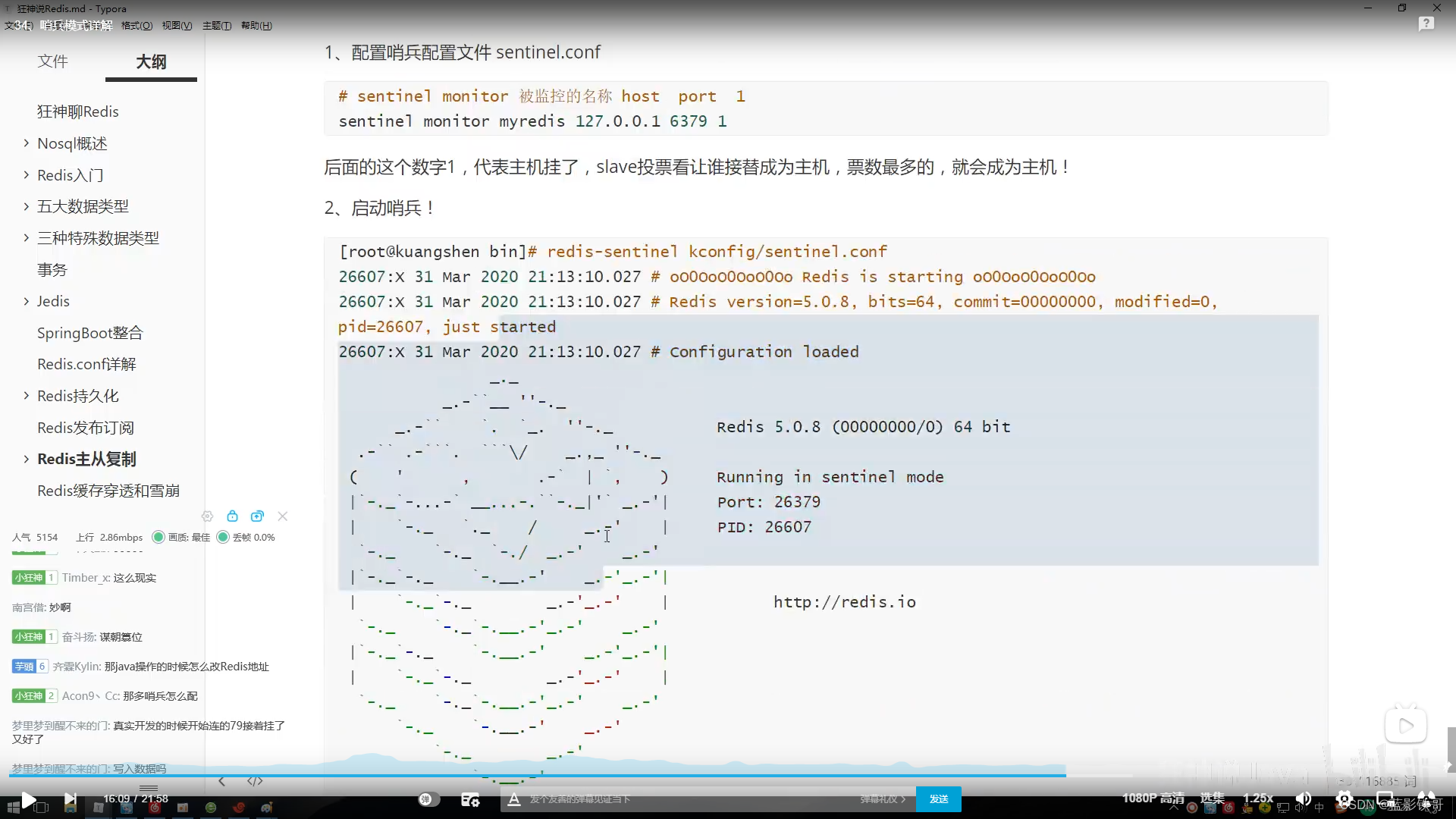Click chat message from Timber_x
Screen dimensions: 1456x819
(x=84, y=578)
